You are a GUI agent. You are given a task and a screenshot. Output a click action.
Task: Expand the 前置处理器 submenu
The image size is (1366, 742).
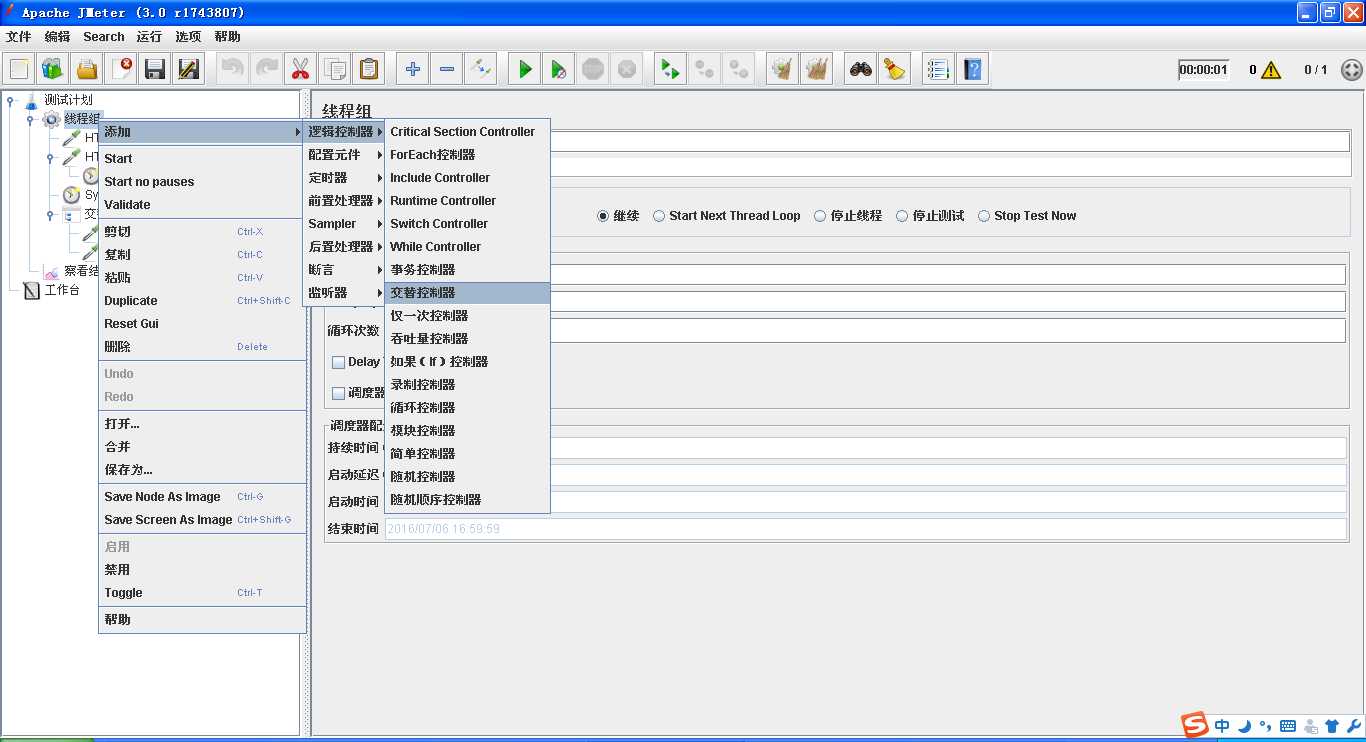pyautogui.click(x=344, y=201)
